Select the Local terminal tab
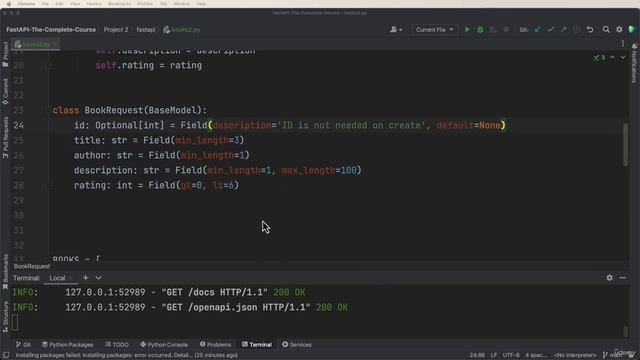The height and width of the screenshot is (360, 640). pyautogui.click(x=57, y=278)
